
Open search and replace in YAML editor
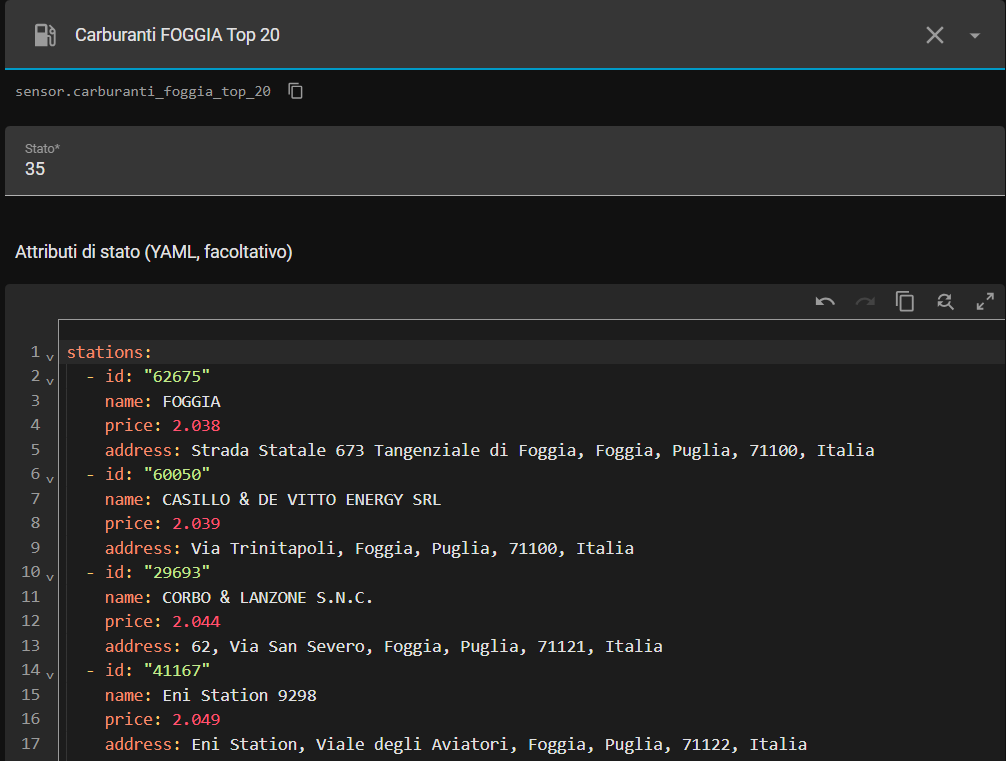tap(945, 301)
